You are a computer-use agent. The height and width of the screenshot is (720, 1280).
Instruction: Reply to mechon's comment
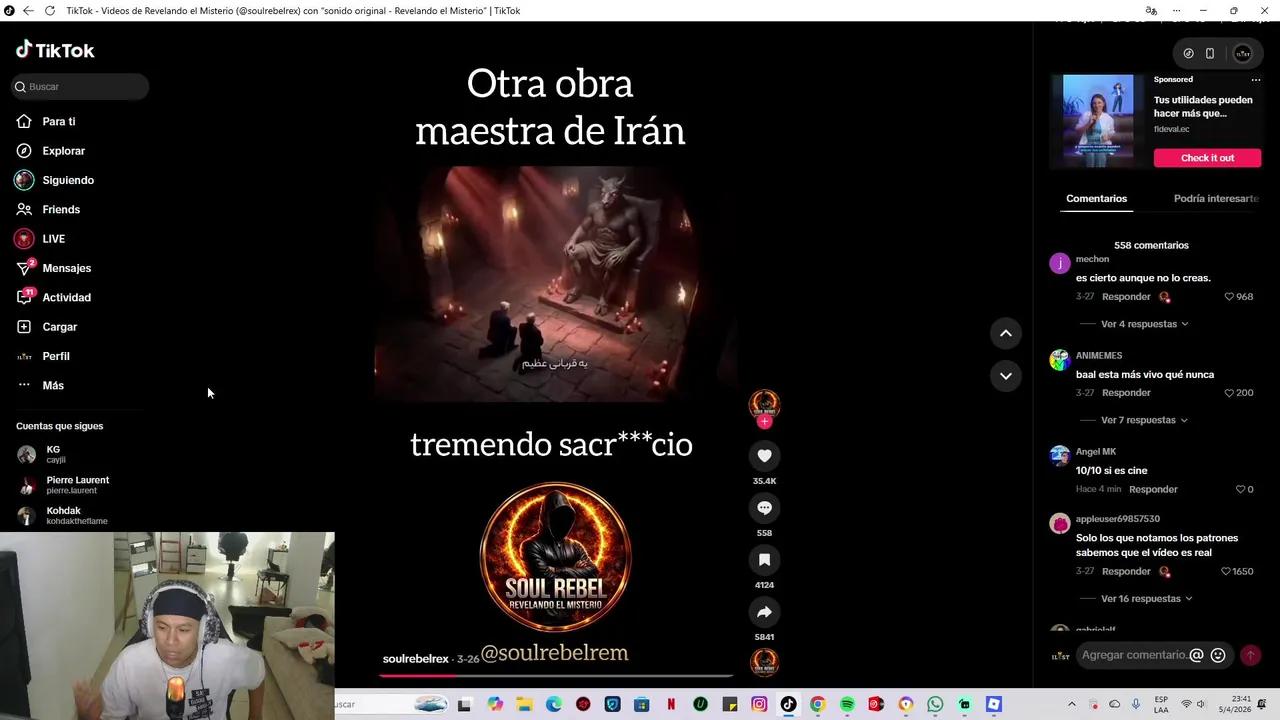1126,297
